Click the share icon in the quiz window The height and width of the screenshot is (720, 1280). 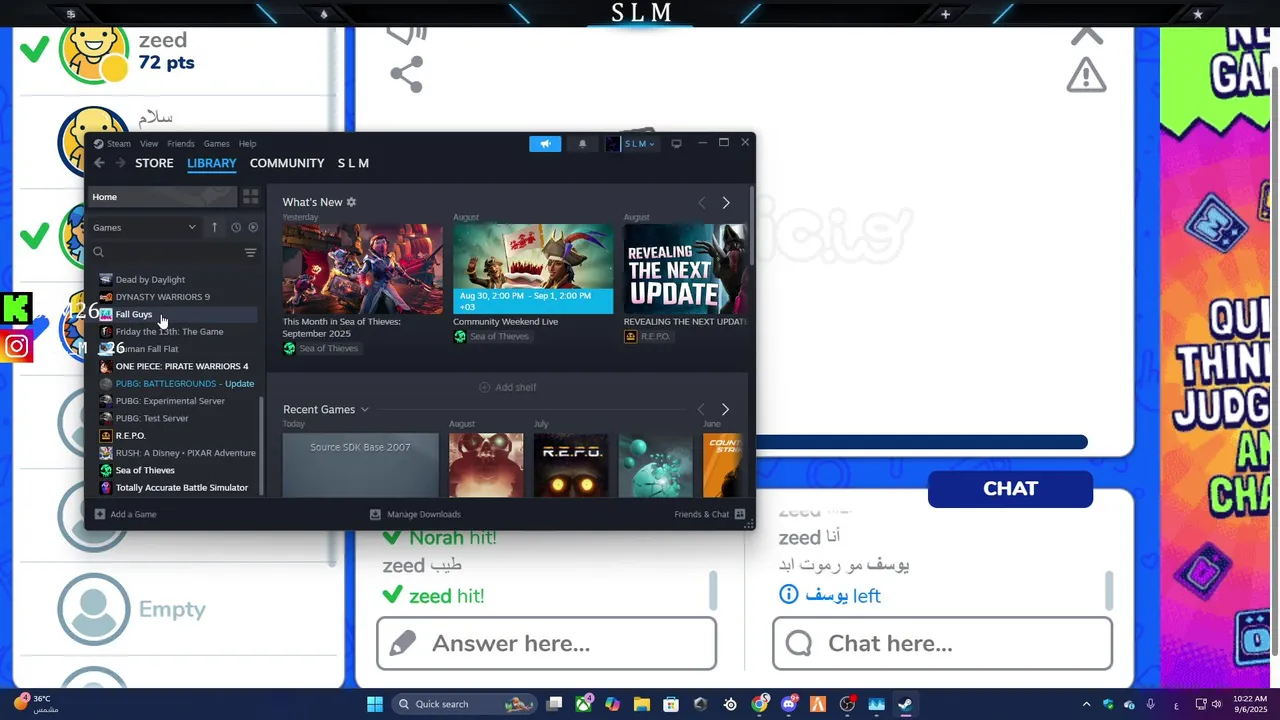406,75
